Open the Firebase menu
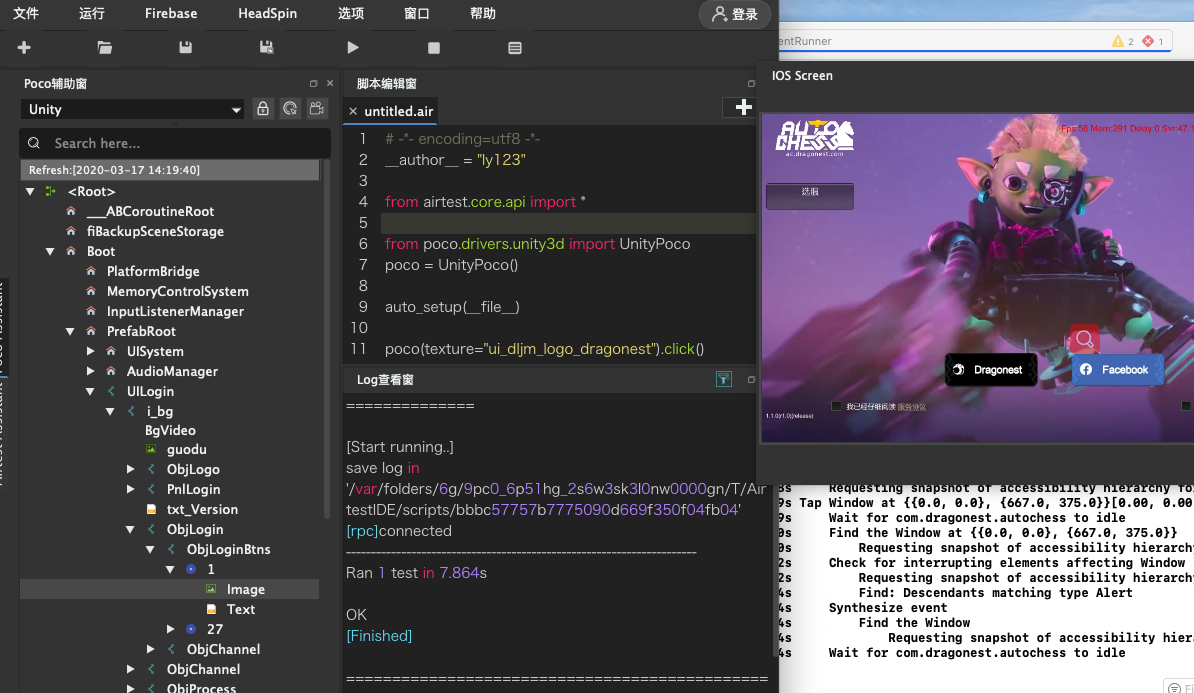 click(x=171, y=14)
